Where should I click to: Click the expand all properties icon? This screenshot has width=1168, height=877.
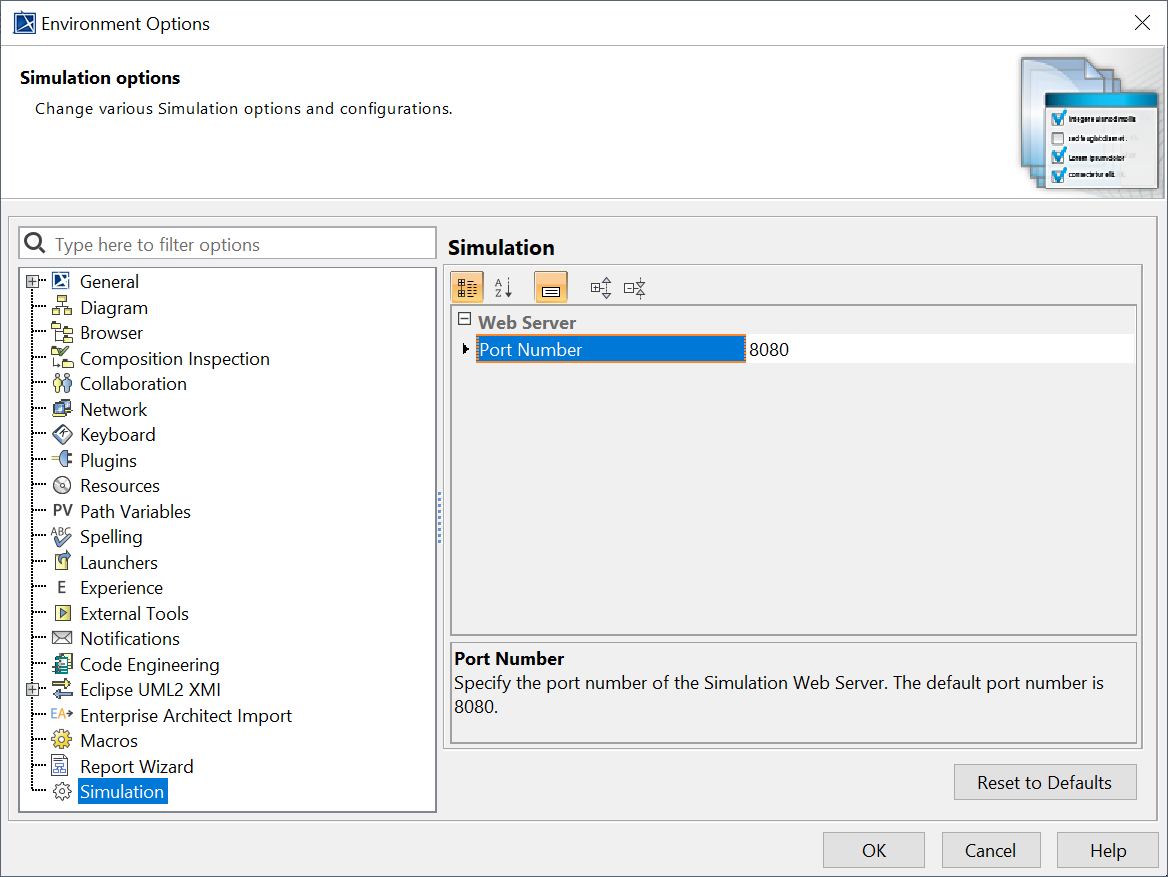tap(600, 288)
